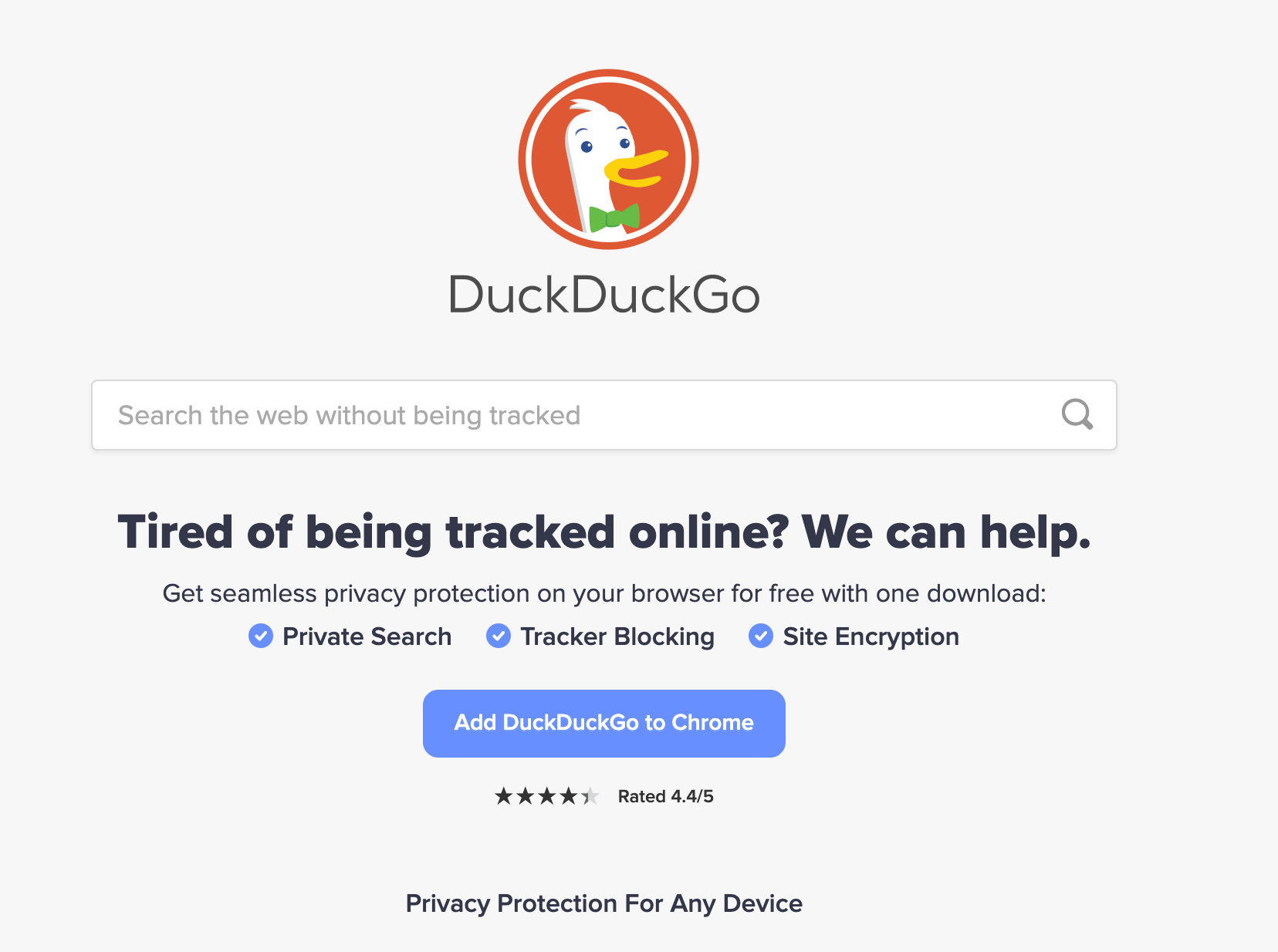Click 'Privacy Protection For Any Device' heading
The image size is (1278, 952).
tap(604, 903)
